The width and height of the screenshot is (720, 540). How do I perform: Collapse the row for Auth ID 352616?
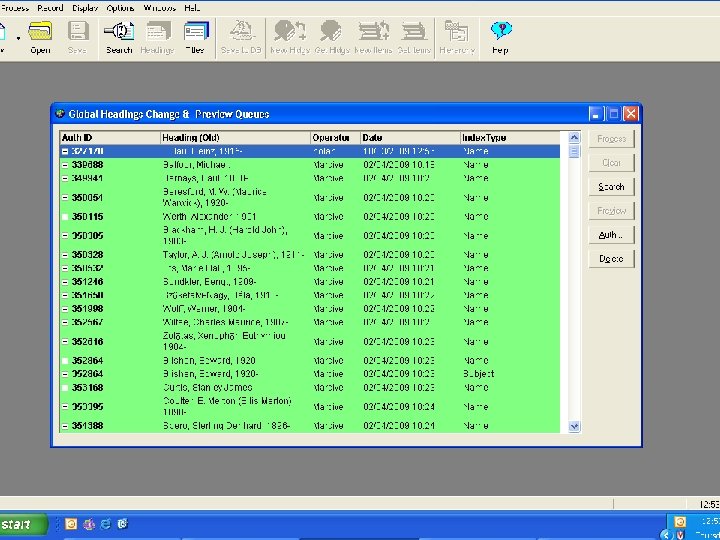pos(65,342)
